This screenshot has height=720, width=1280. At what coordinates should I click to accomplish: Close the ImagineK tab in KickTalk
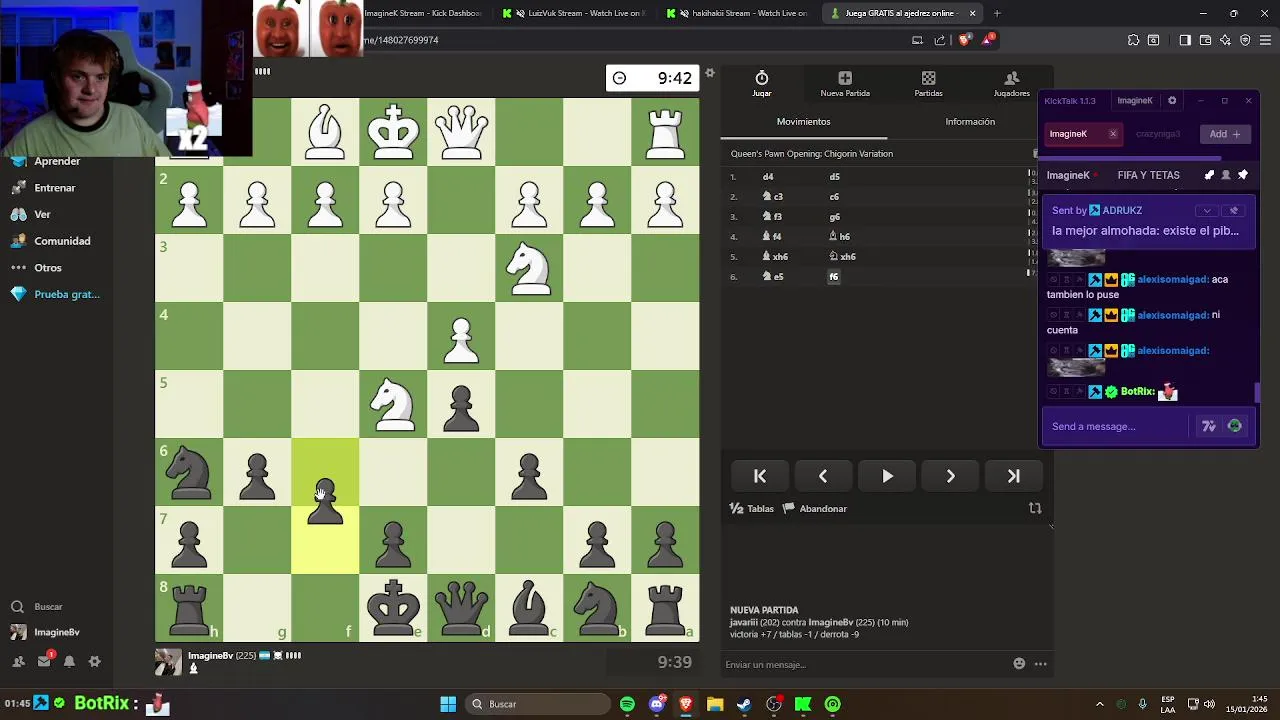pos(1113,134)
